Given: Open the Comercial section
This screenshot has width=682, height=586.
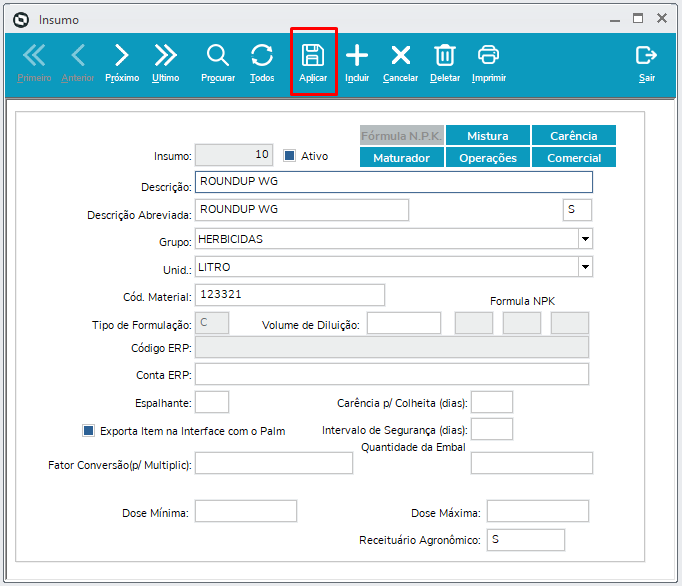Looking at the screenshot, I should pyautogui.click(x=574, y=157).
